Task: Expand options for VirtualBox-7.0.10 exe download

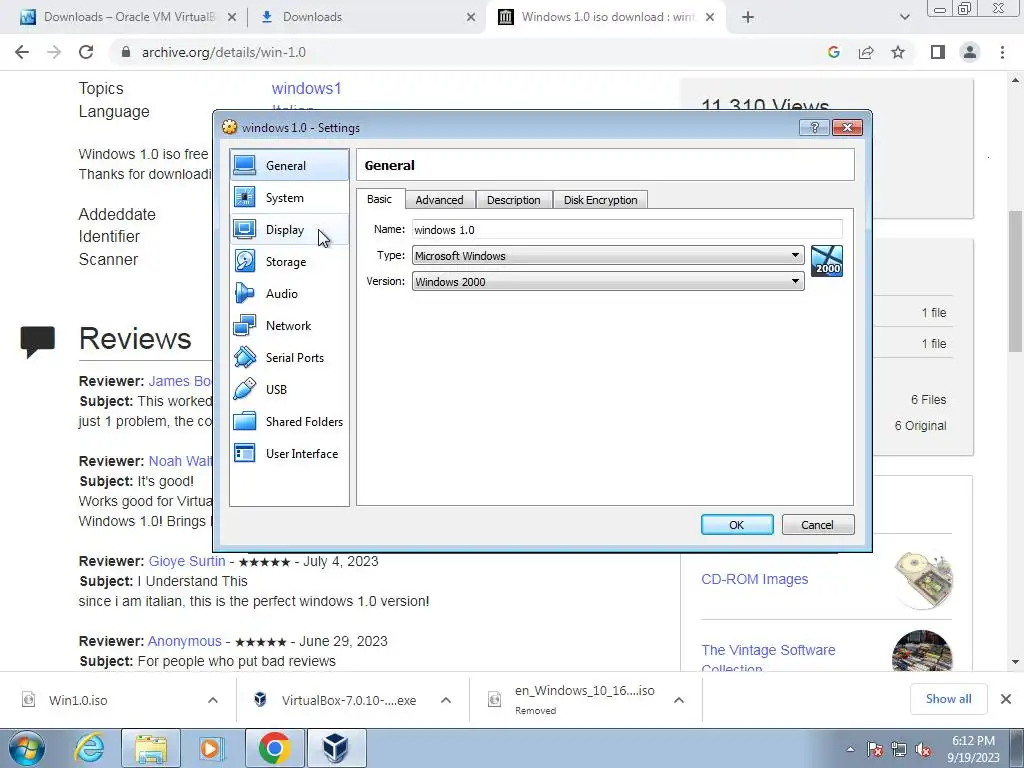Action: pyautogui.click(x=446, y=700)
